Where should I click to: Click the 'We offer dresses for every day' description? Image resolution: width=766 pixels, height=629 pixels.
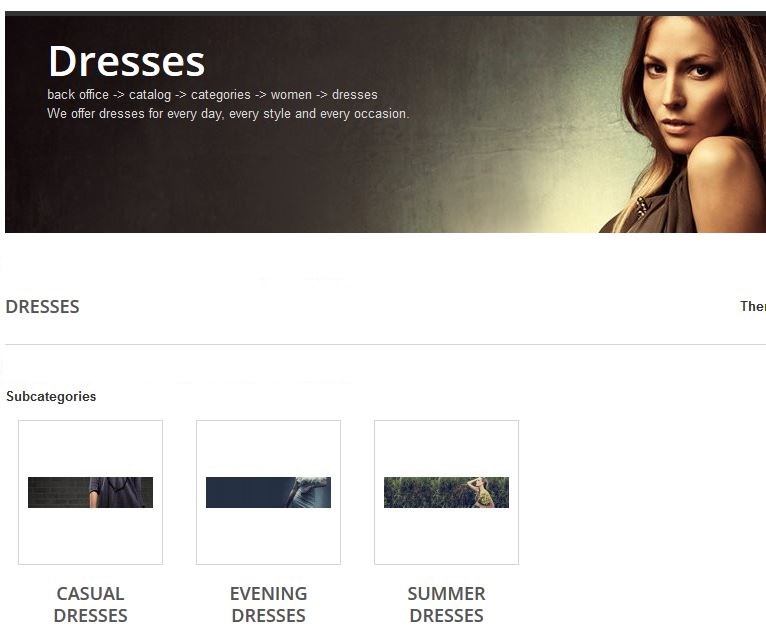tap(228, 114)
